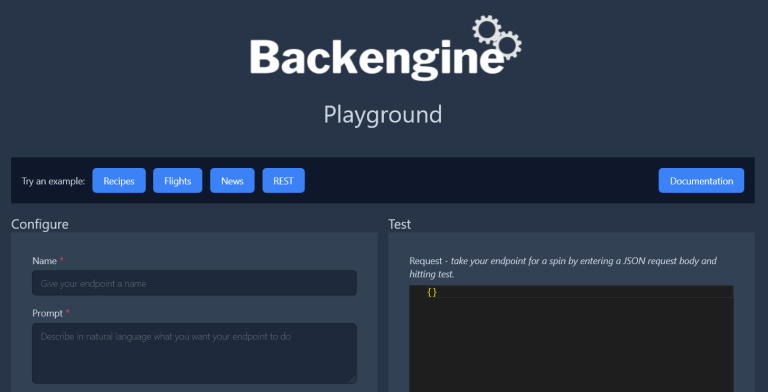
Task: Click the curly braces in the editor
Action: coord(432,293)
